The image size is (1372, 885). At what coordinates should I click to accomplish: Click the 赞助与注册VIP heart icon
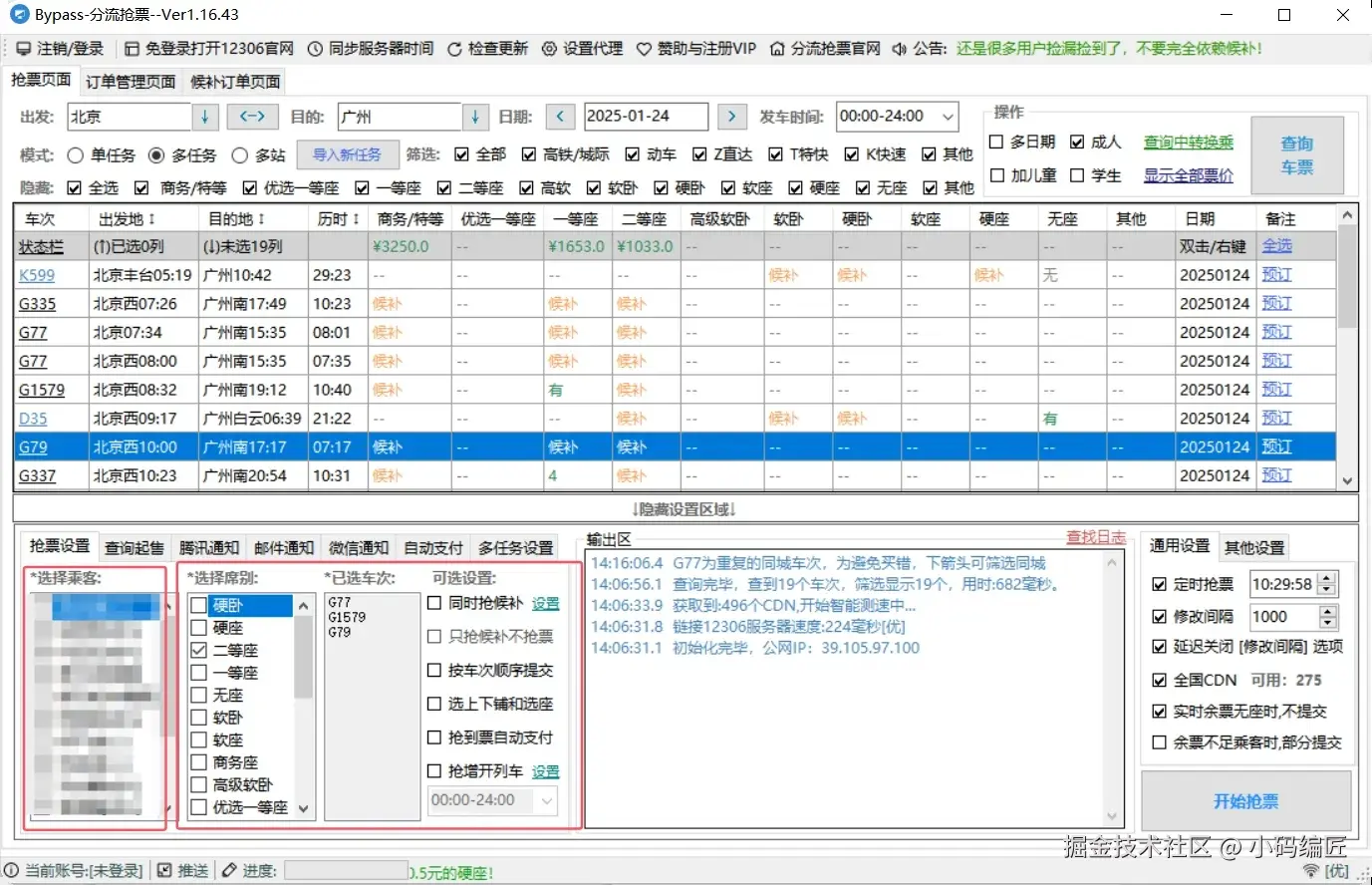pos(644,49)
